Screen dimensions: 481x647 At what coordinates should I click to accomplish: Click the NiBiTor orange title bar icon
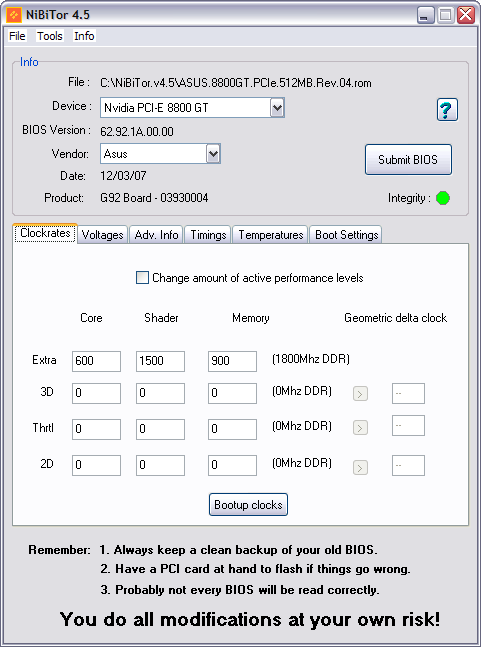point(14,15)
